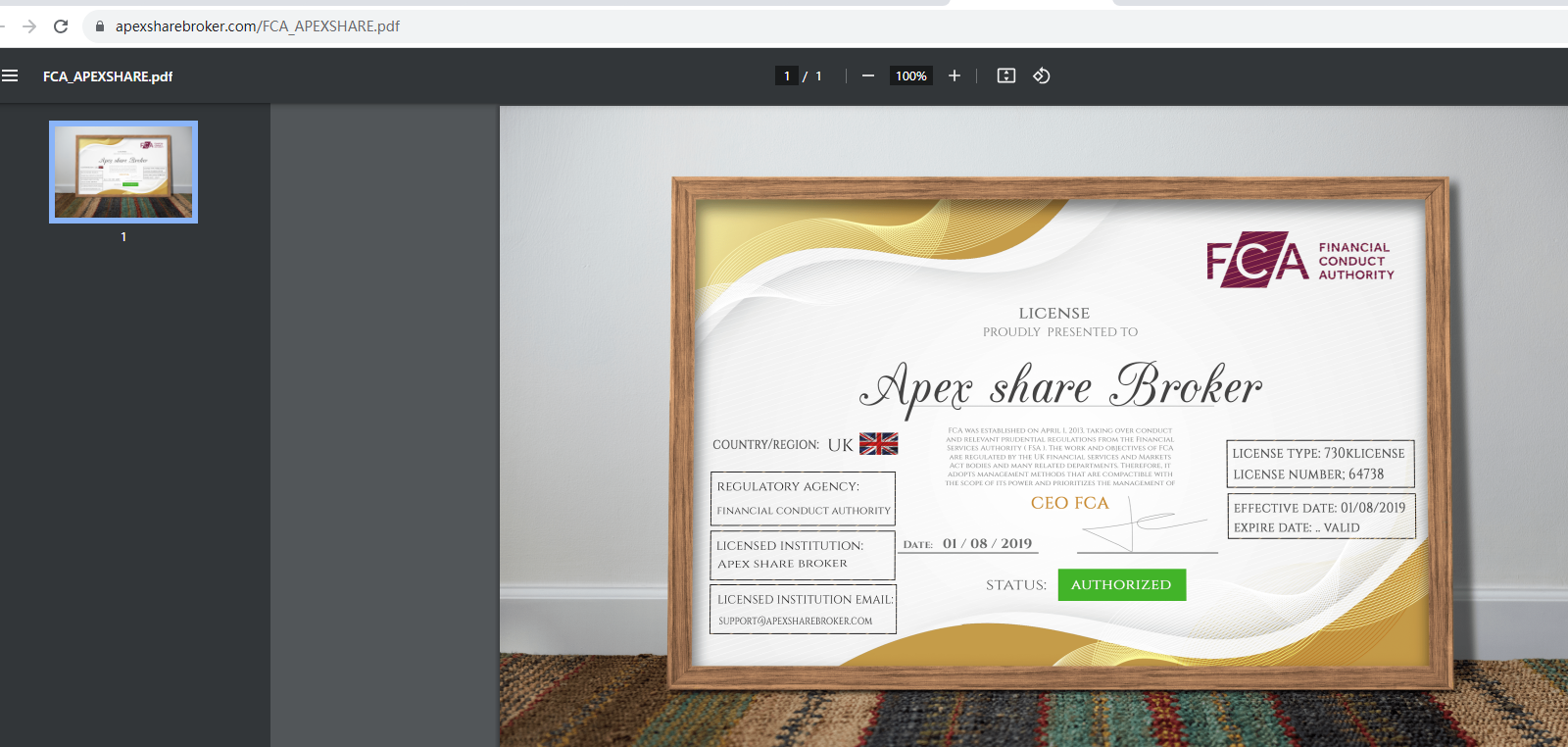Select the total page count '1'
Viewport: 1568px width, 747px height.
coord(819,76)
